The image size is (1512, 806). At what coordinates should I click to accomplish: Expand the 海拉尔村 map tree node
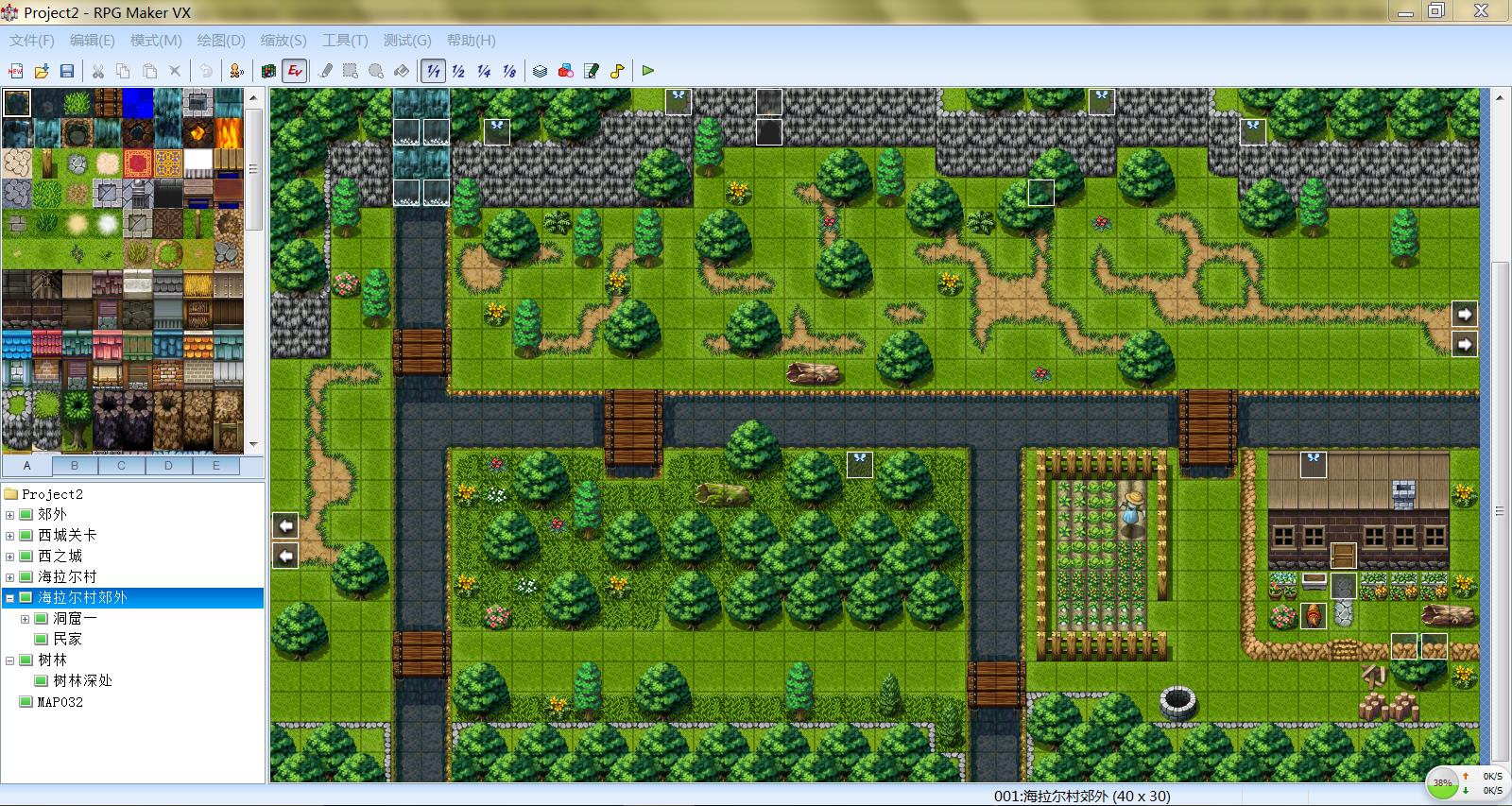pos(10,577)
